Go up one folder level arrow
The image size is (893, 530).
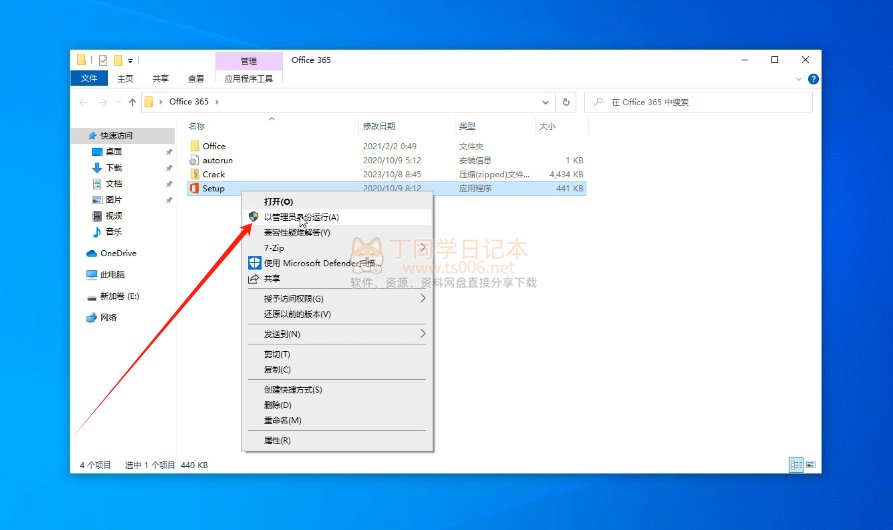[132, 102]
